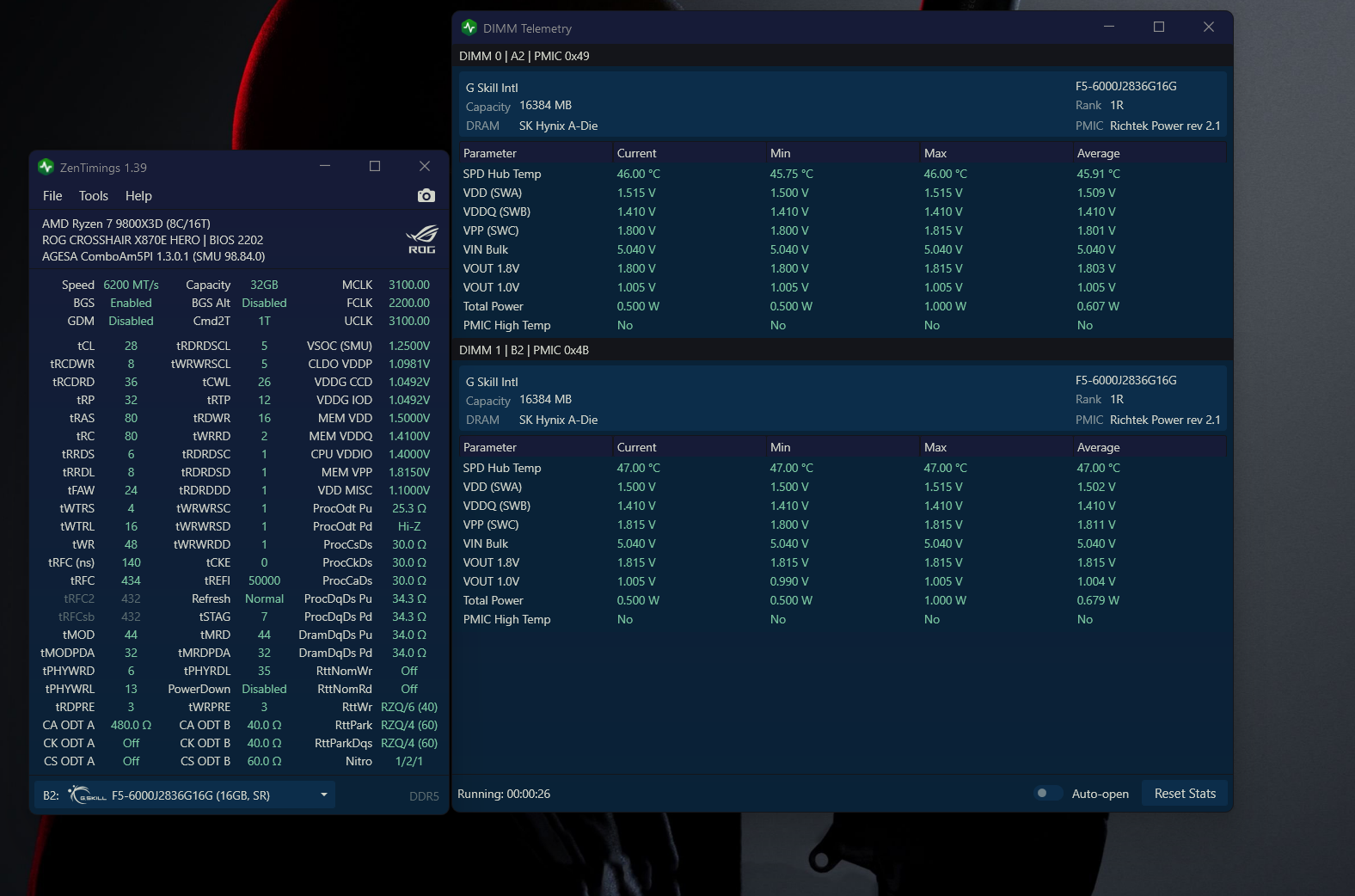Click the Nitro value "1/2/1"
This screenshot has width=1355, height=896.
[409, 761]
